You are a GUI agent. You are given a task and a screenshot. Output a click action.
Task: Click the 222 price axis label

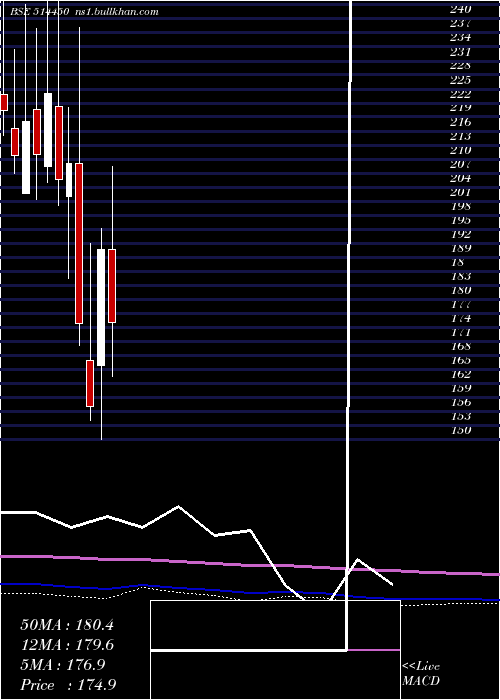[x=460, y=94]
